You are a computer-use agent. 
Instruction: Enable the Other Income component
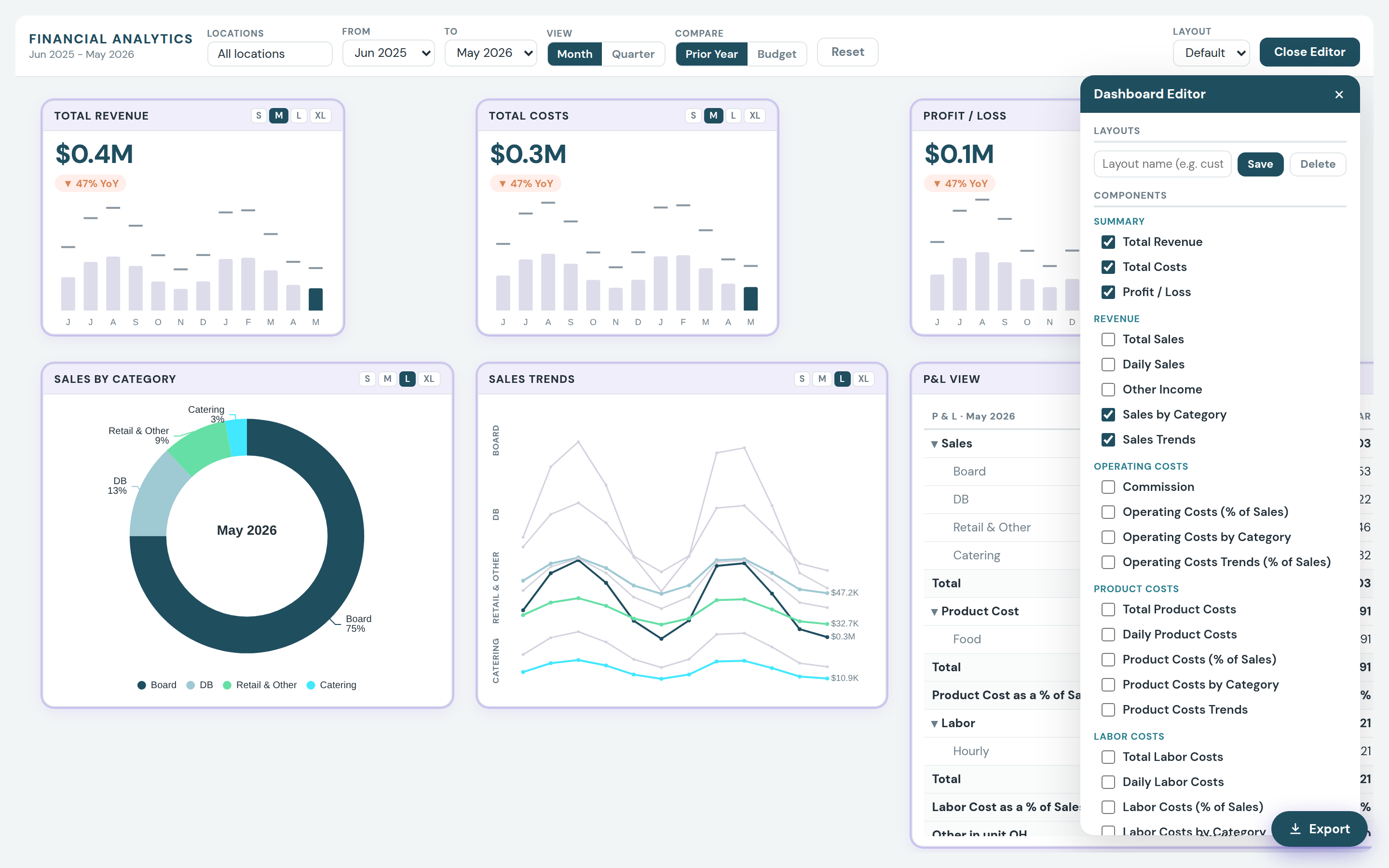point(1108,390)
